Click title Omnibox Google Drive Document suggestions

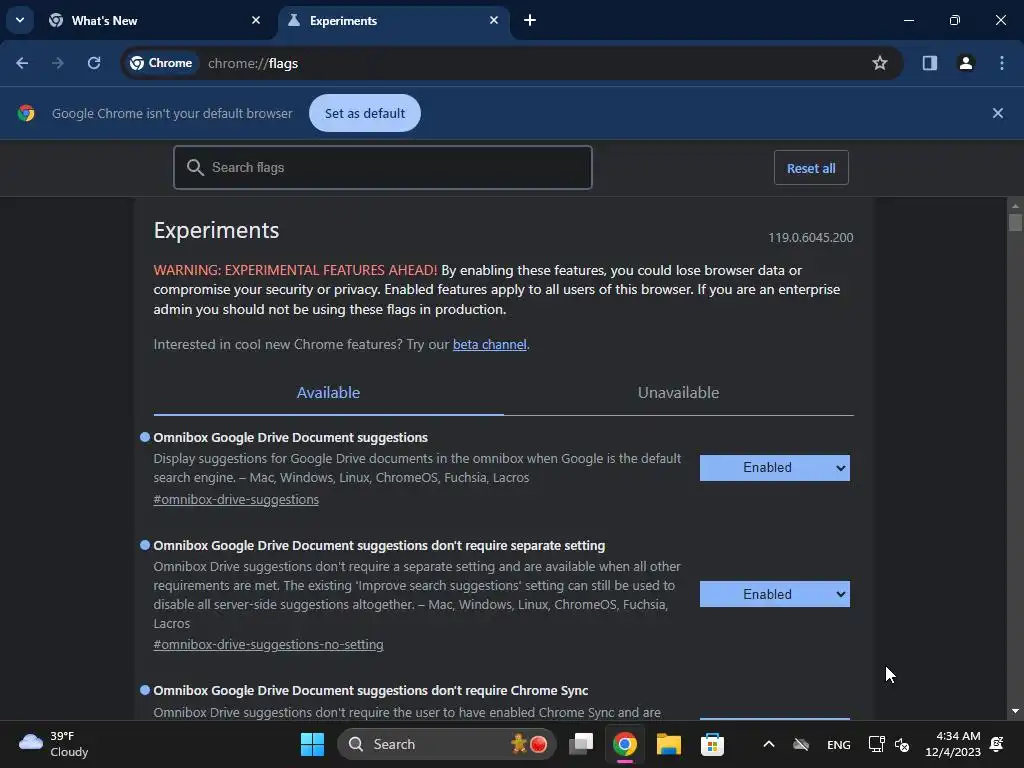(x=291, y=438)
